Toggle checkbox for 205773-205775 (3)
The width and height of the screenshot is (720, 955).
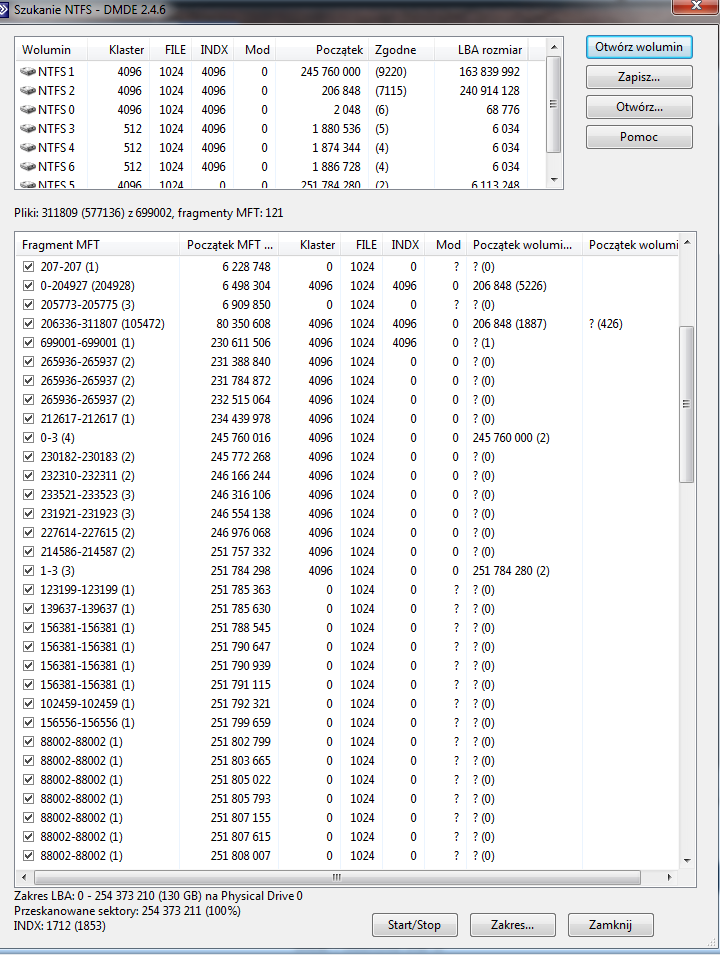point(28,305)
